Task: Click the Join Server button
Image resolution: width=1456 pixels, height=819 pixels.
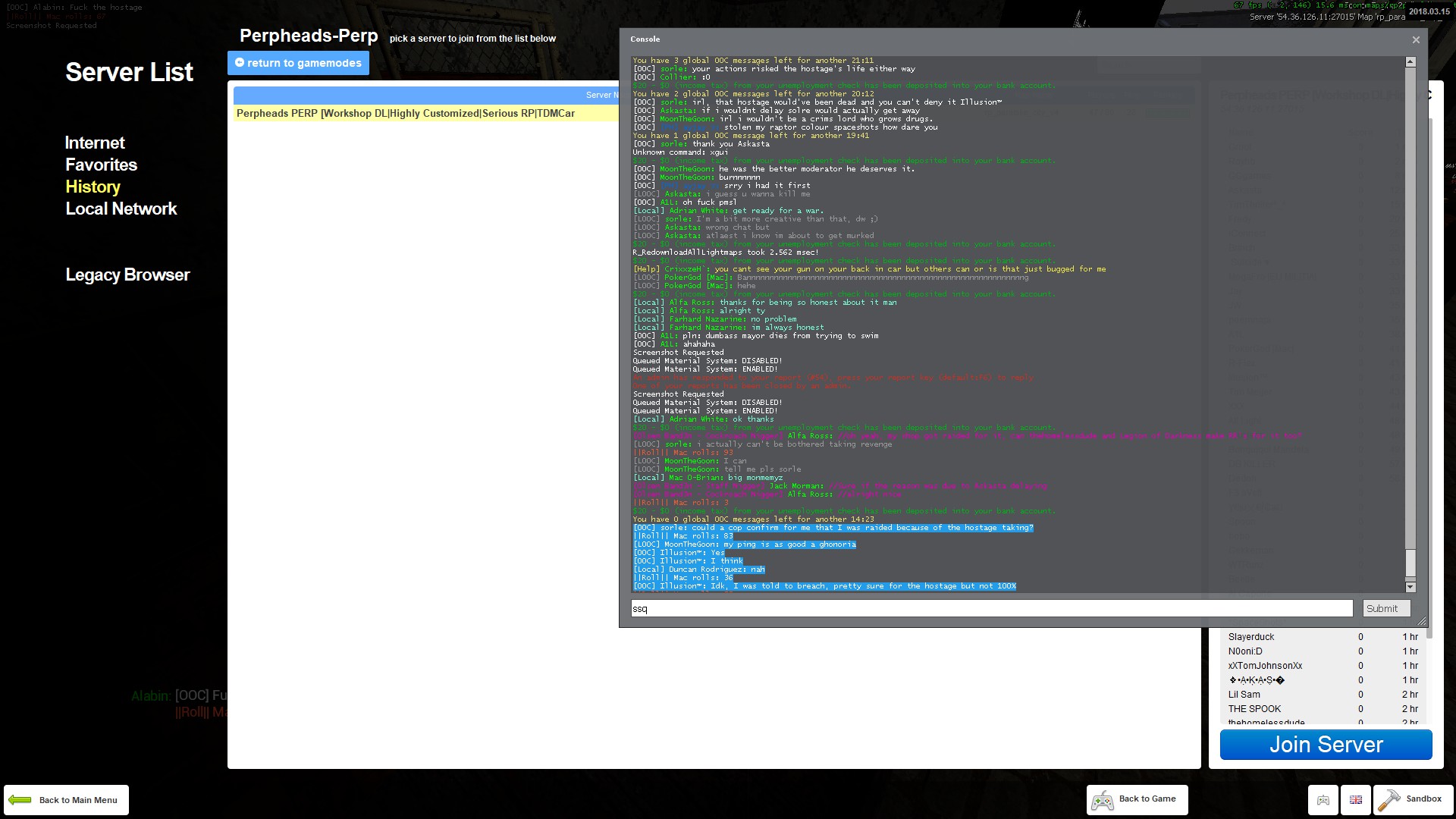Action: coord(1326,745)
